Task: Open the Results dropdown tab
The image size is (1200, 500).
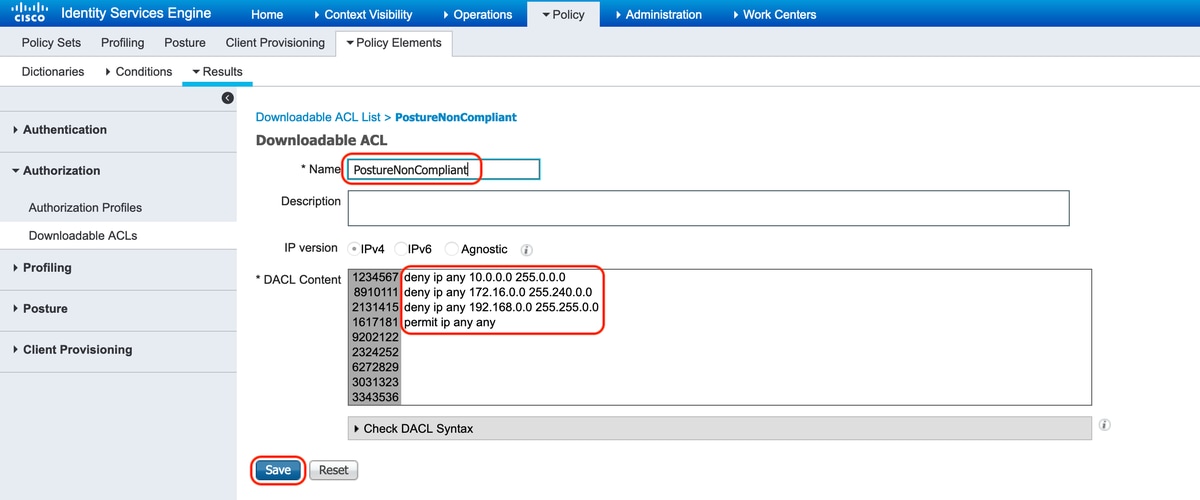Action: (x=217, y=72)
